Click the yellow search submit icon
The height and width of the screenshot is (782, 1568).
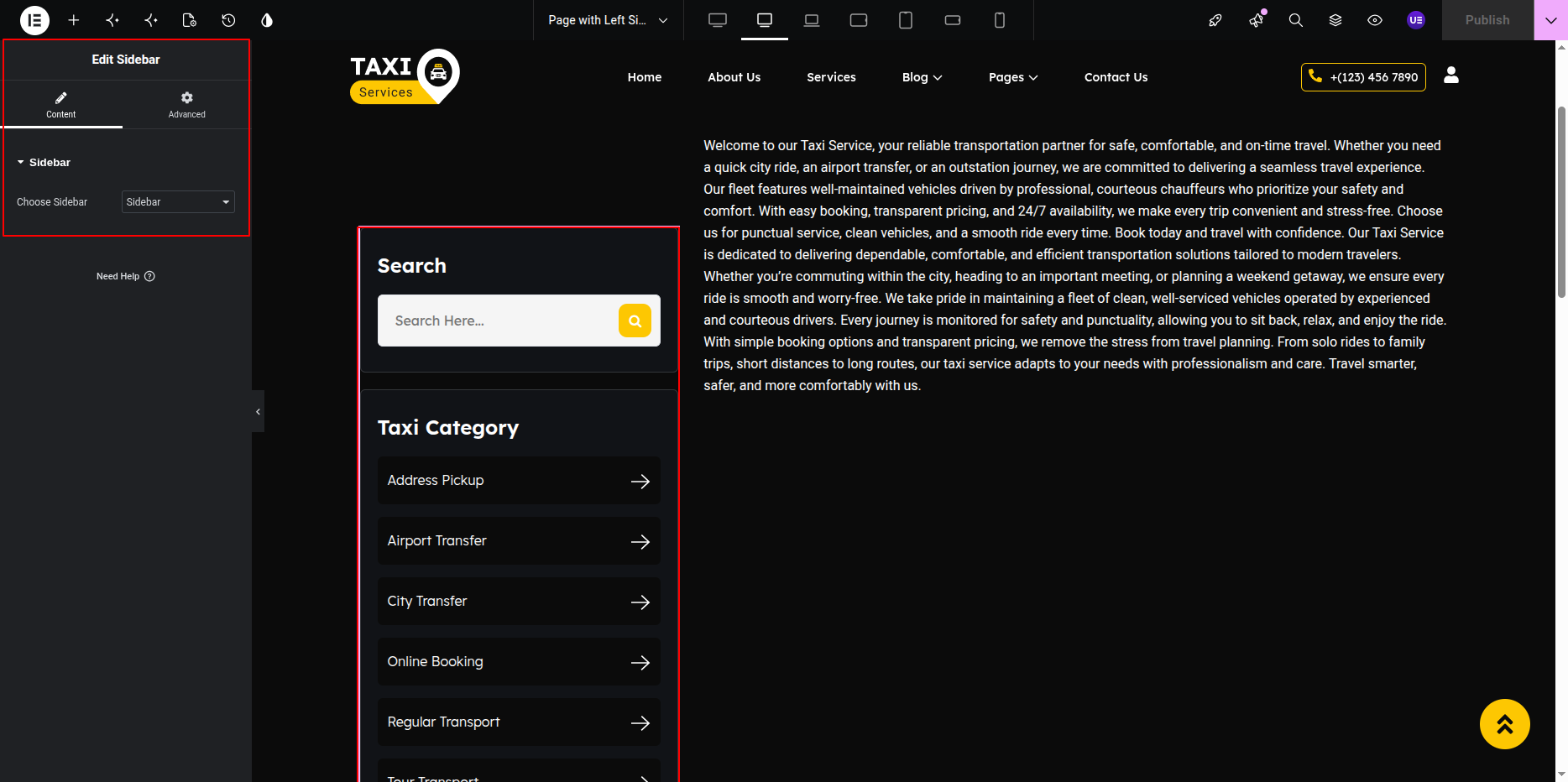tap(635, 321)
